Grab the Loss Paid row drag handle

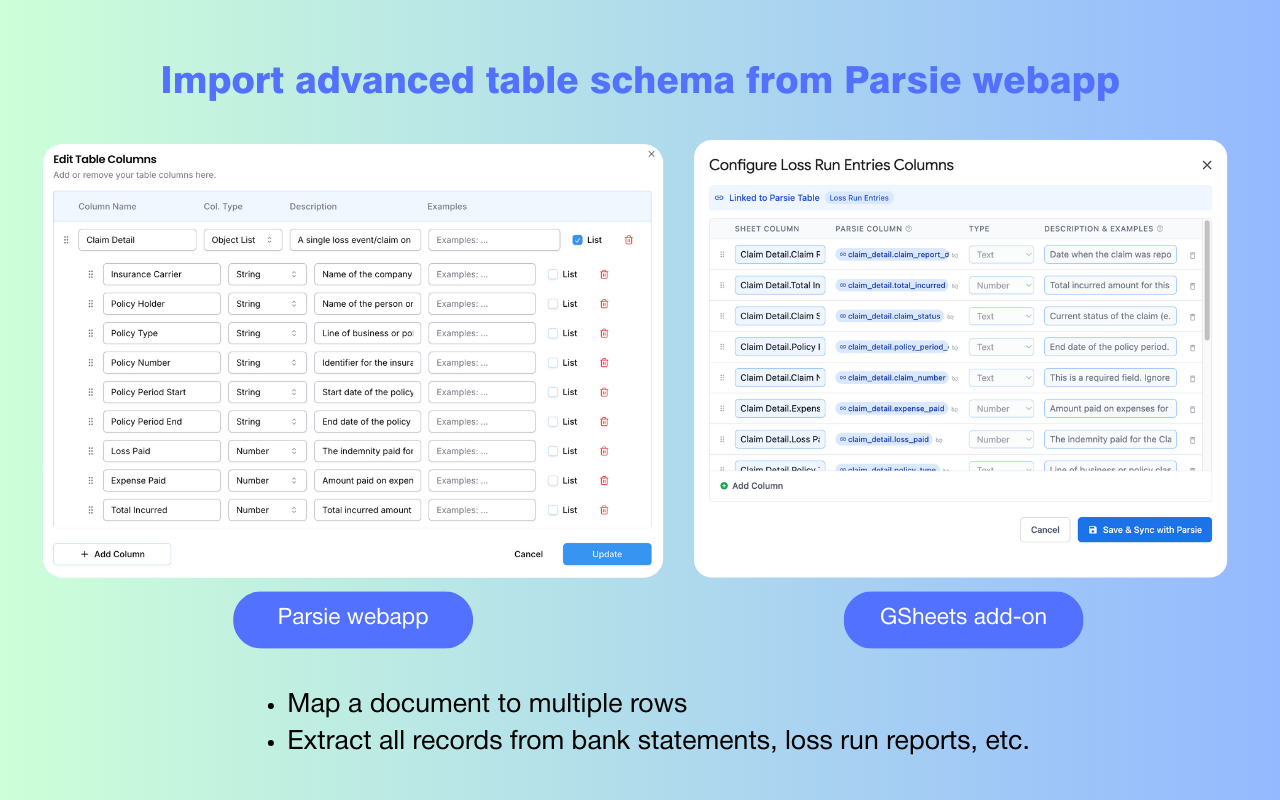[90, 451]
